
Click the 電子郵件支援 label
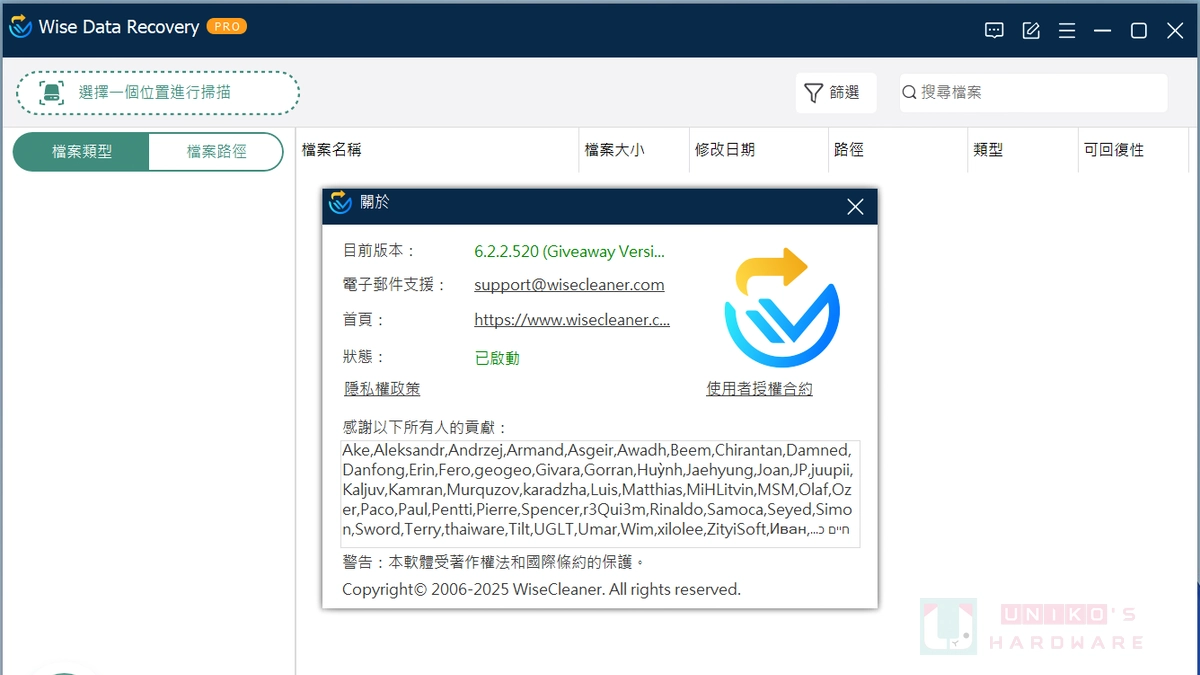(x=395, y=285)
